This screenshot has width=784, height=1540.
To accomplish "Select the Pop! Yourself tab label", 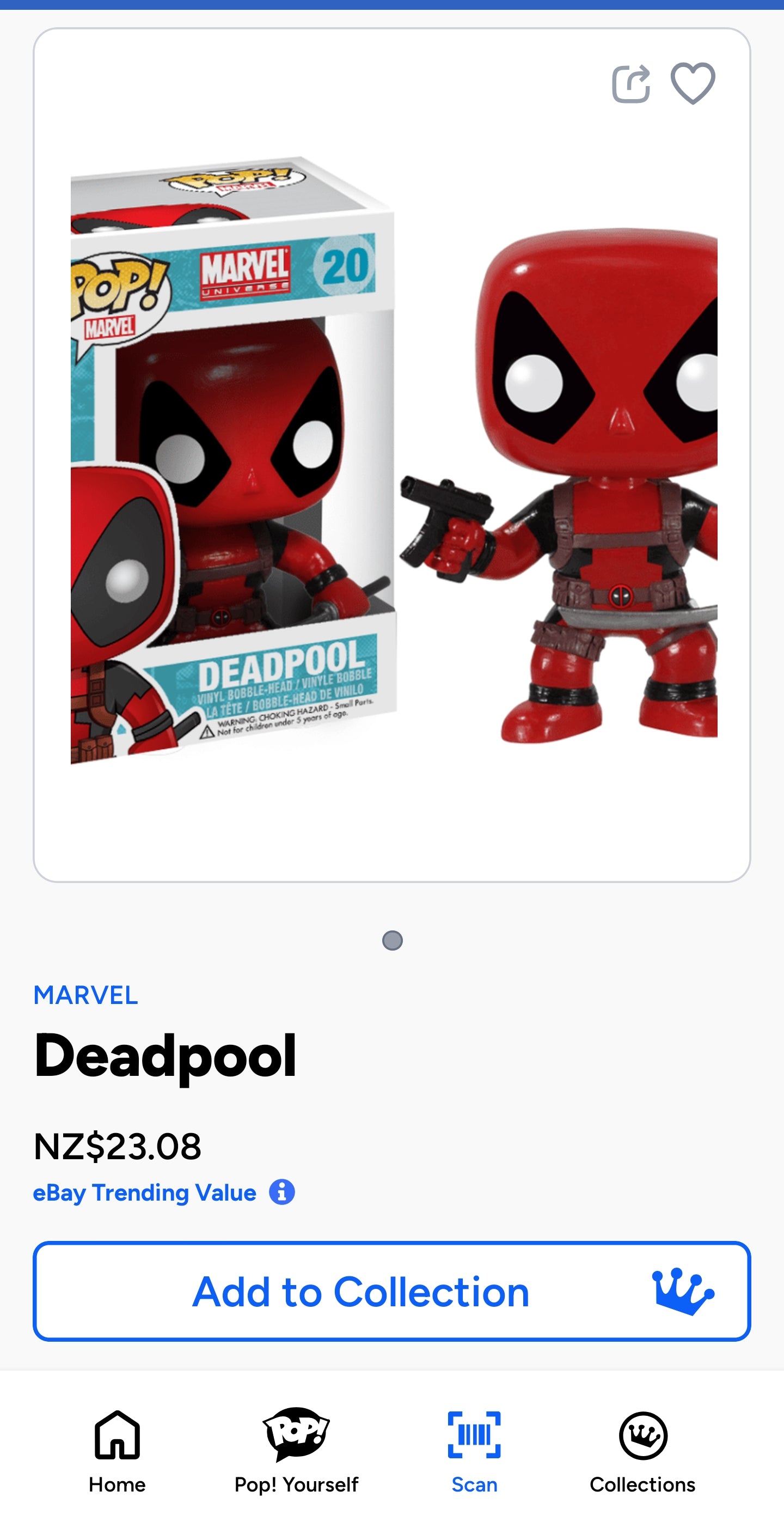I will pyautogui.click(x=296, y=1485).
